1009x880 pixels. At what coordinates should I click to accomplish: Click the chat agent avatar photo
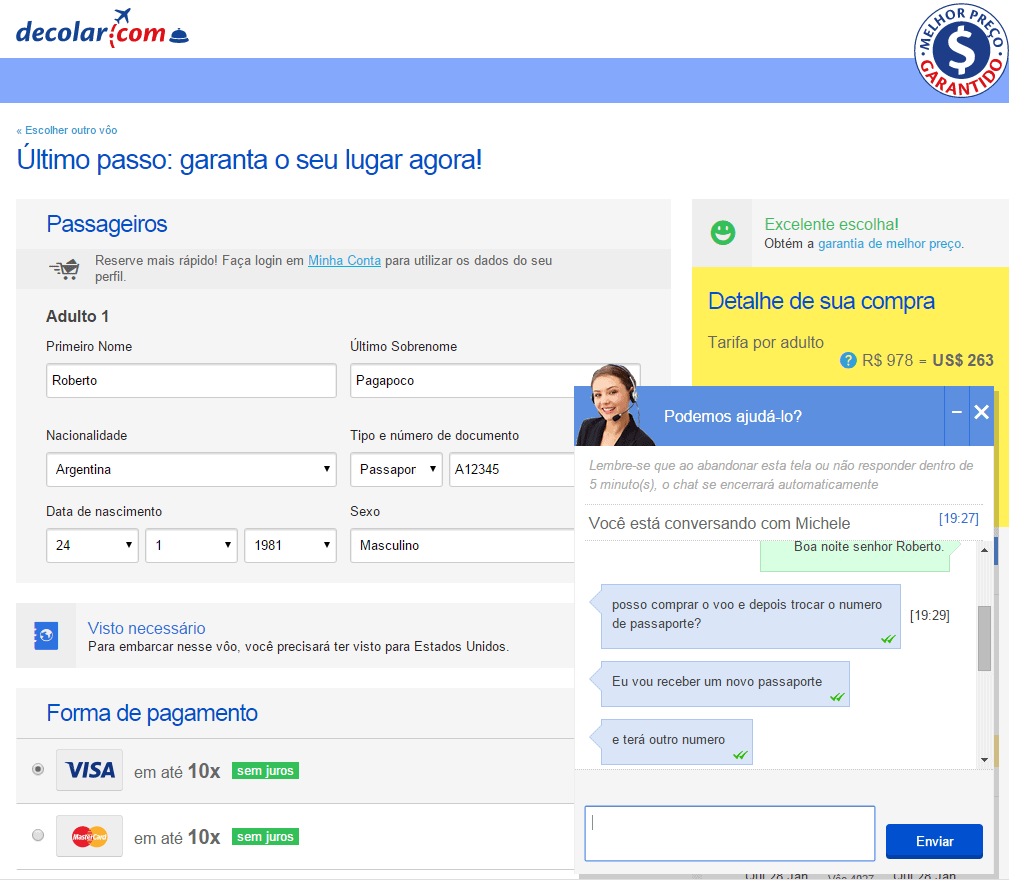pos(613,405)
